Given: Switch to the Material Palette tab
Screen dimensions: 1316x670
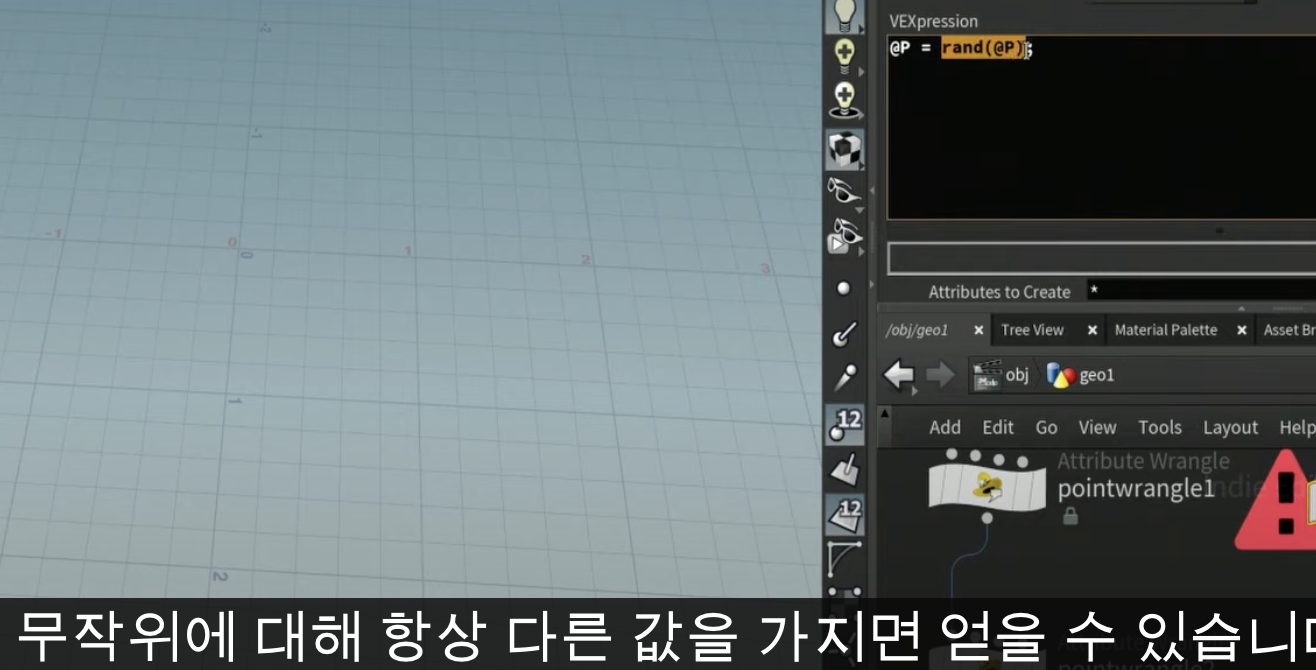Looking at the screenshot, I should tap(1165, 330).
